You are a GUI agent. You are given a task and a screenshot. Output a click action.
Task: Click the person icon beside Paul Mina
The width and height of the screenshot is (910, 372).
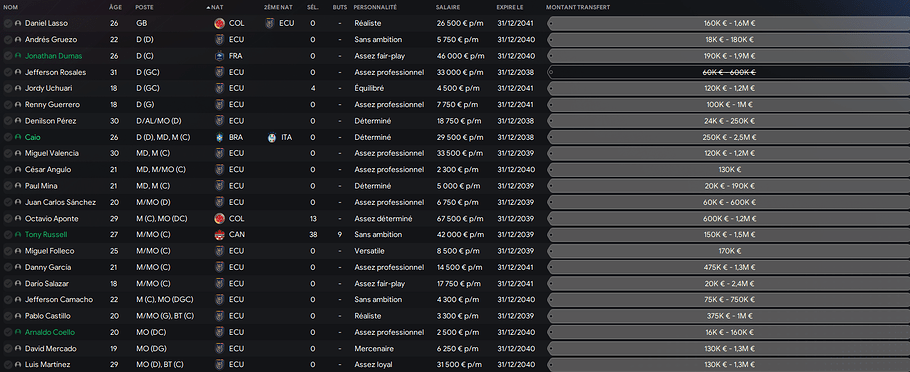coord(18,186)
